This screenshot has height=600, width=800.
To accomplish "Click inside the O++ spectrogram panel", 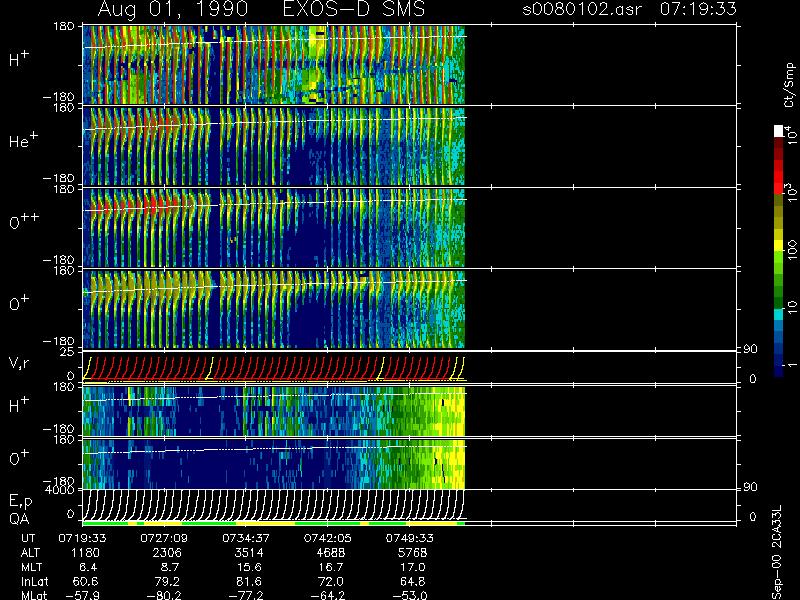I will click(273, 228).
